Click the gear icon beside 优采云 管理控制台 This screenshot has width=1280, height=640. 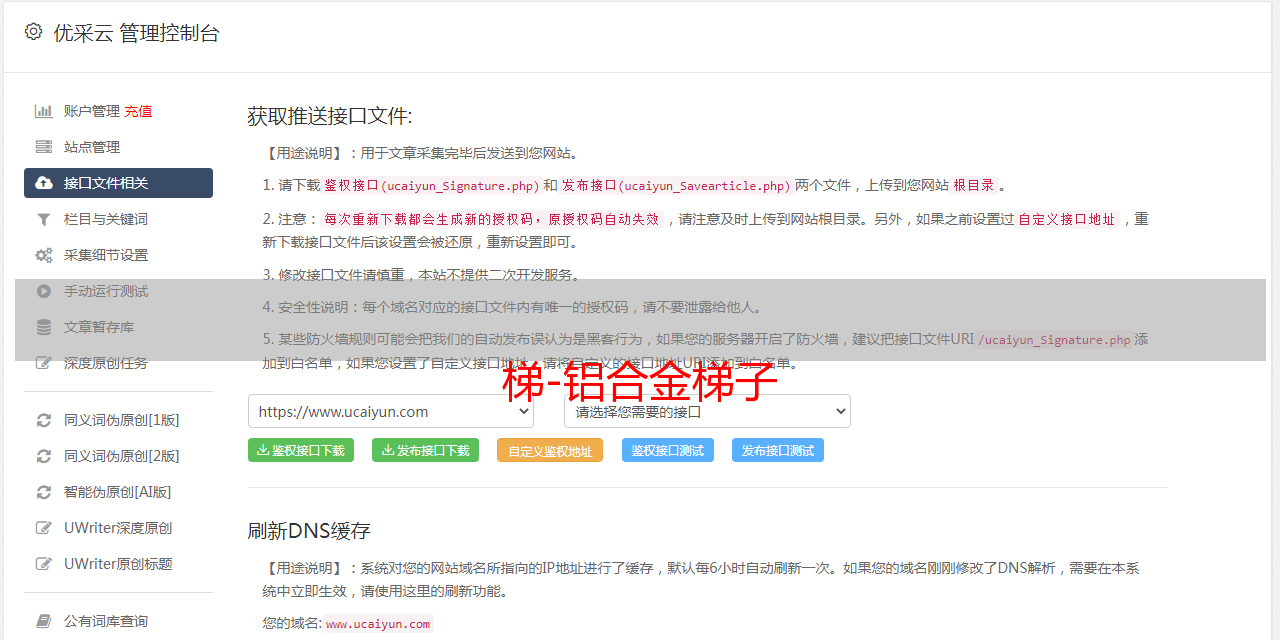(33, 32)
